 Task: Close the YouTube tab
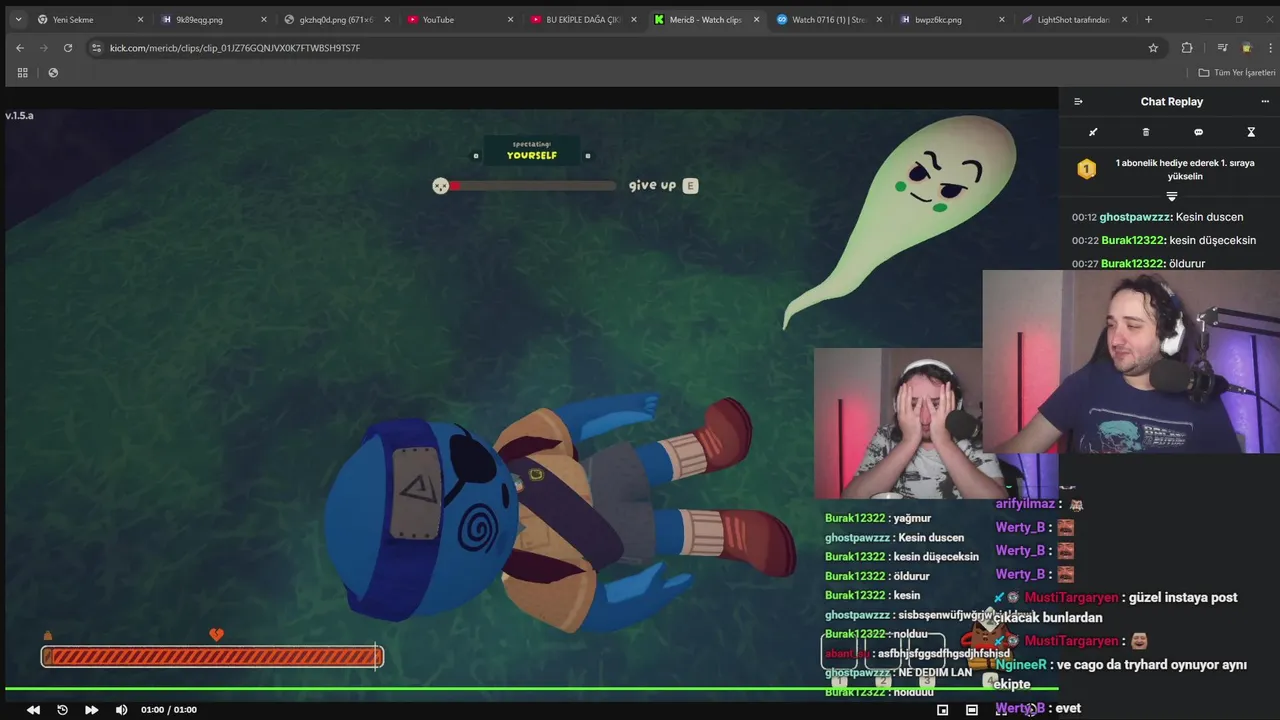510,19
